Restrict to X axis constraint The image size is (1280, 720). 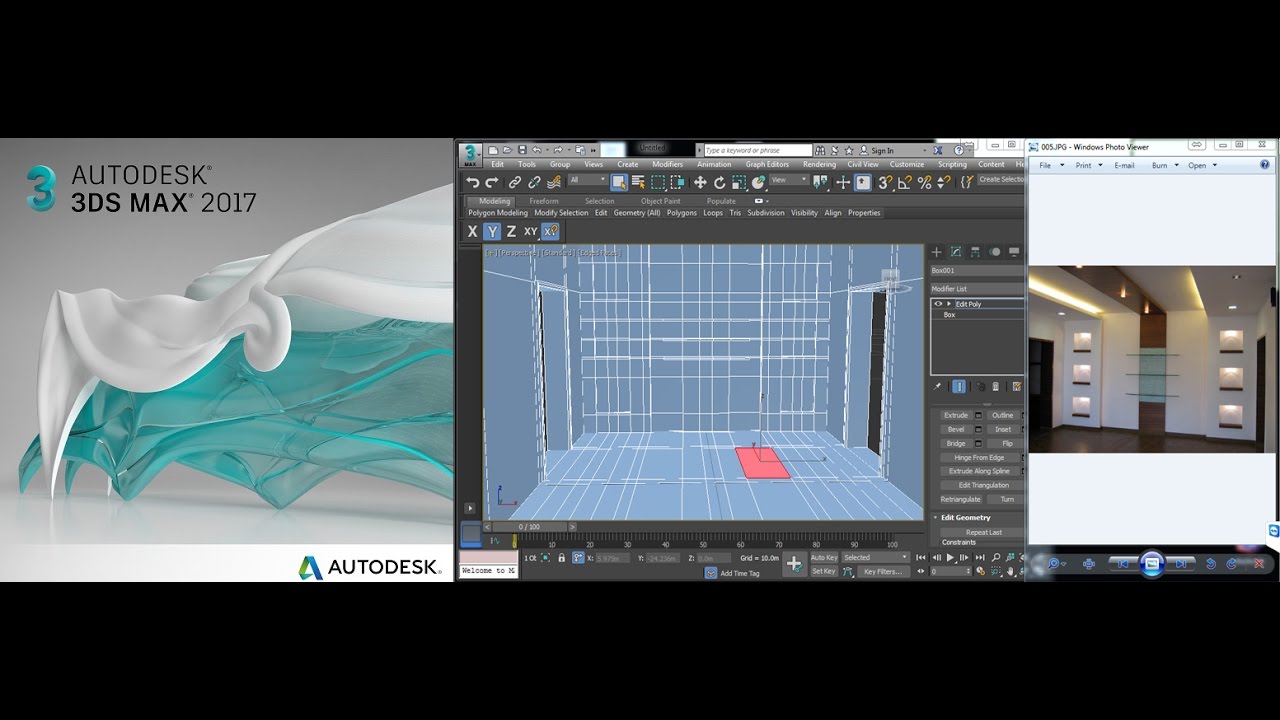(473, 231)
